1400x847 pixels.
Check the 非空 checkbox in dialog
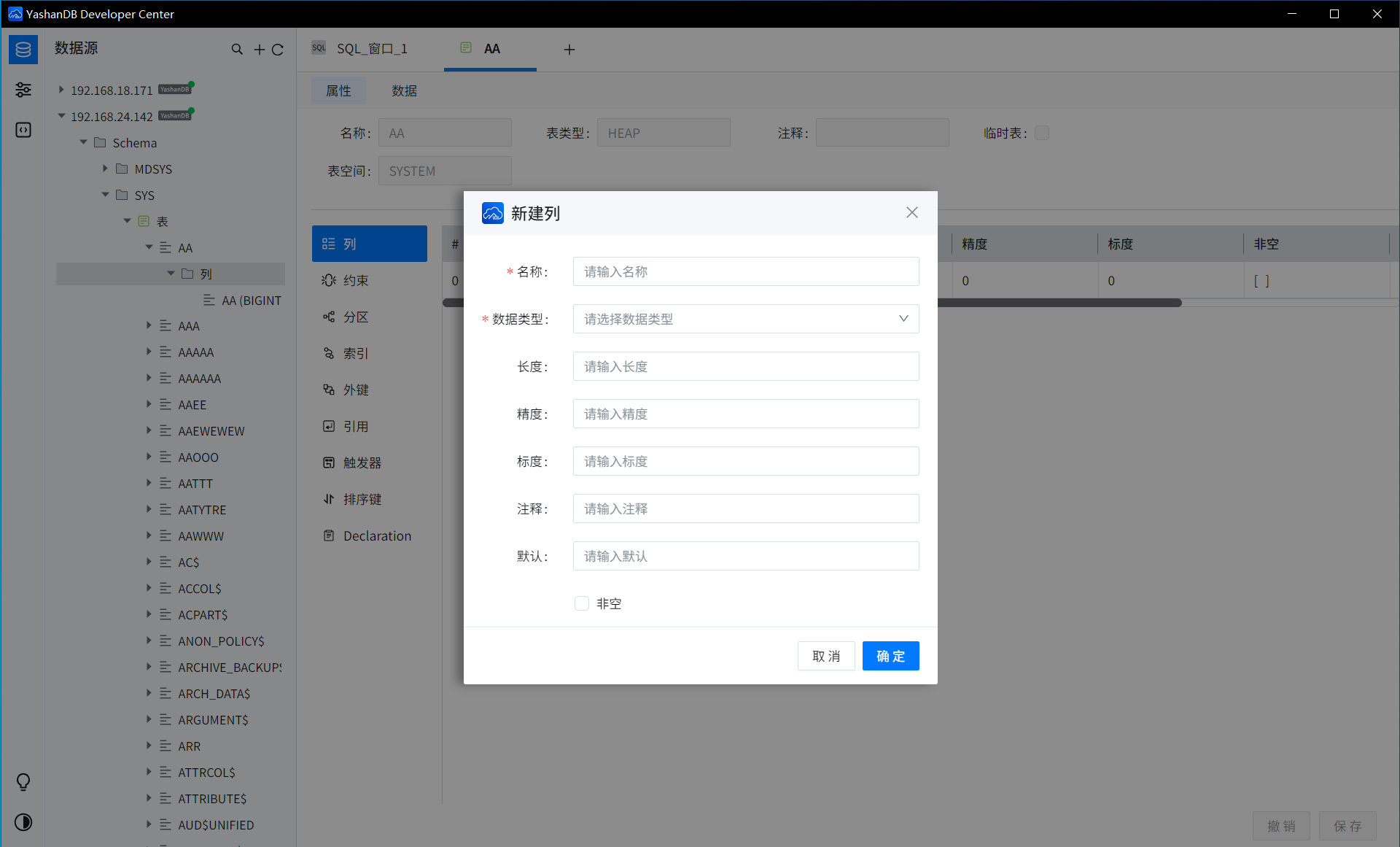point(582,603)
